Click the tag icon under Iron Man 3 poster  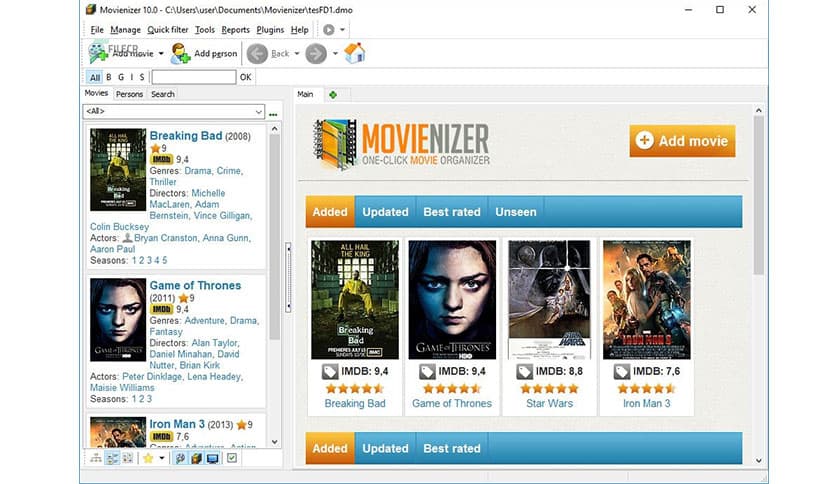622,372
